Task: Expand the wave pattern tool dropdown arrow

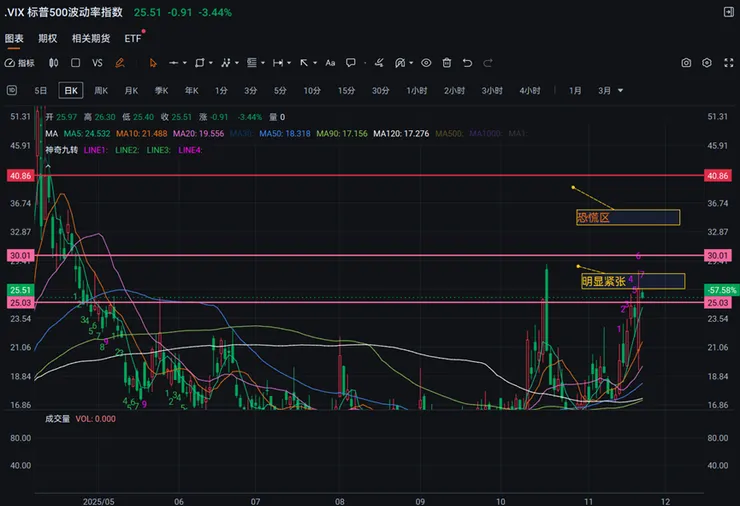Action: (x=237, y=63)
